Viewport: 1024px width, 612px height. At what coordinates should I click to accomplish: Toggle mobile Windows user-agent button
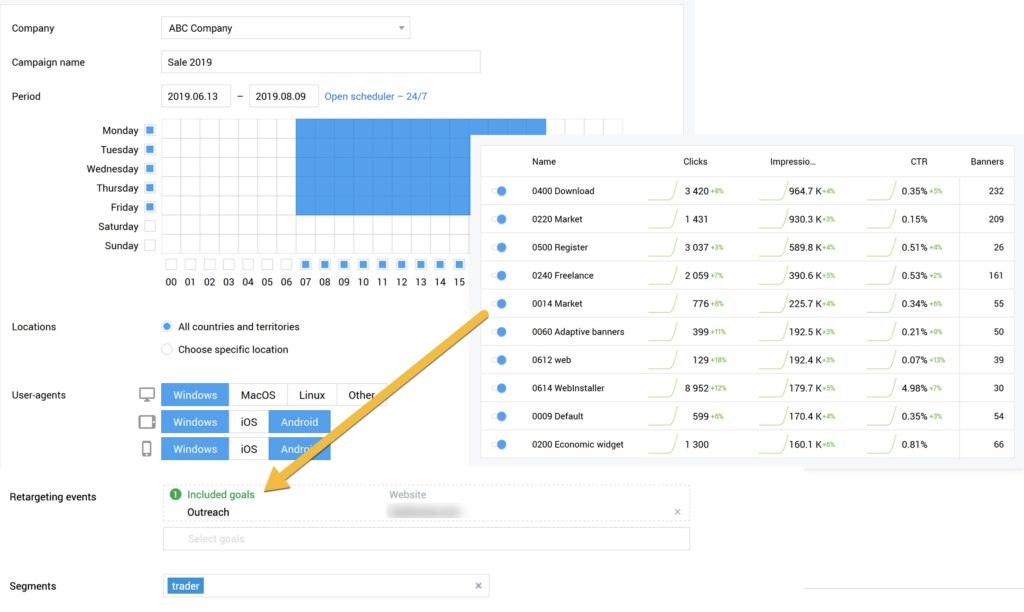(x=195, y=449)
